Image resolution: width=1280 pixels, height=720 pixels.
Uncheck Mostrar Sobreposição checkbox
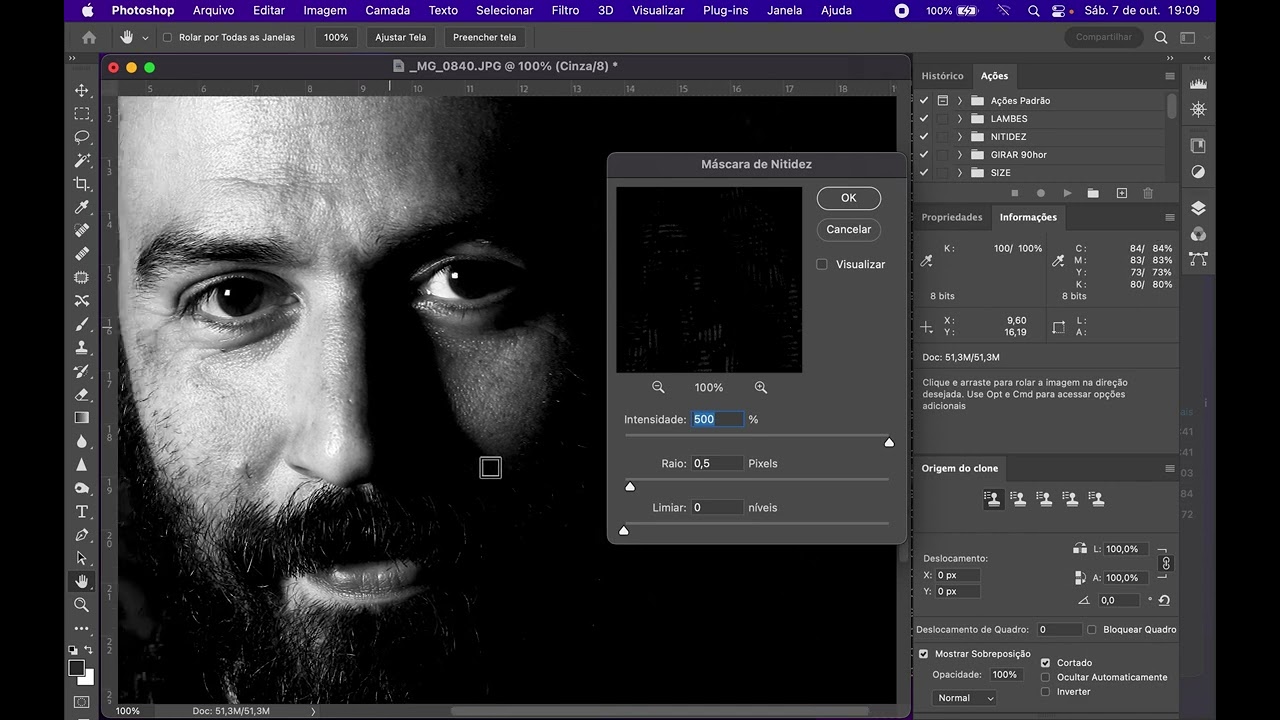click(923, 654)
